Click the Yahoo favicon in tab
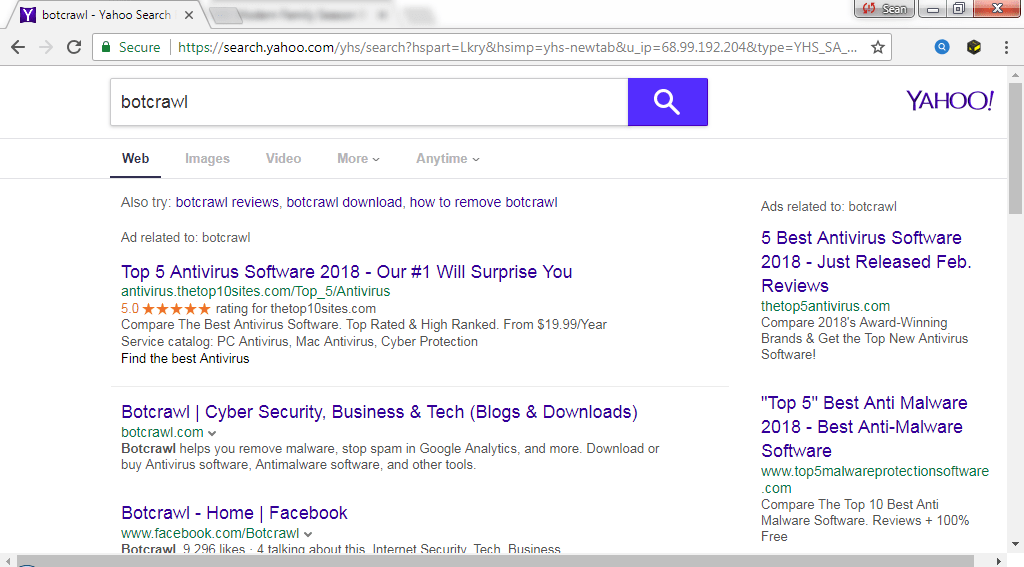 (27, 14)
